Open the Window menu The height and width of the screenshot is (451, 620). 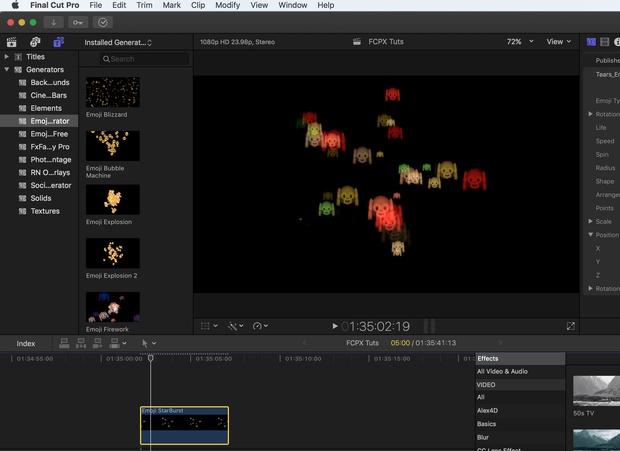pos(293,5)
